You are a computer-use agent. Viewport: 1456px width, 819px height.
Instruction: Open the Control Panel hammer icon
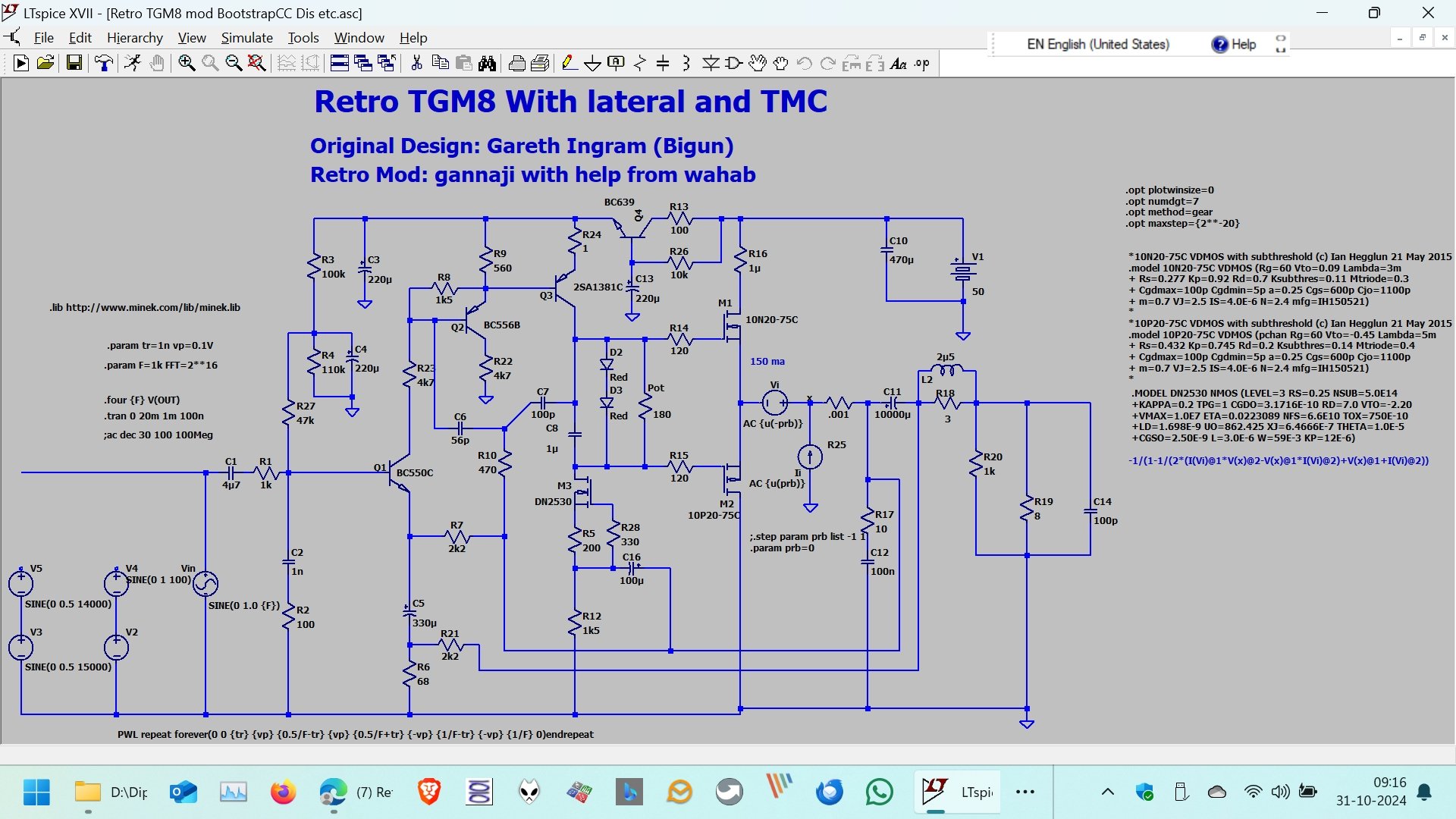(x=104, y=64)
